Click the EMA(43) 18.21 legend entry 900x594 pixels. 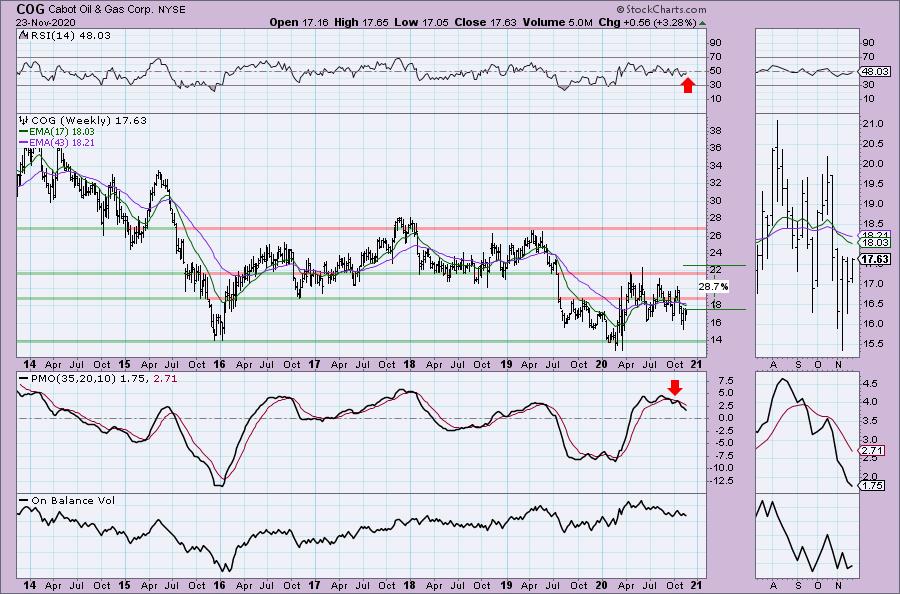(62, 142)
